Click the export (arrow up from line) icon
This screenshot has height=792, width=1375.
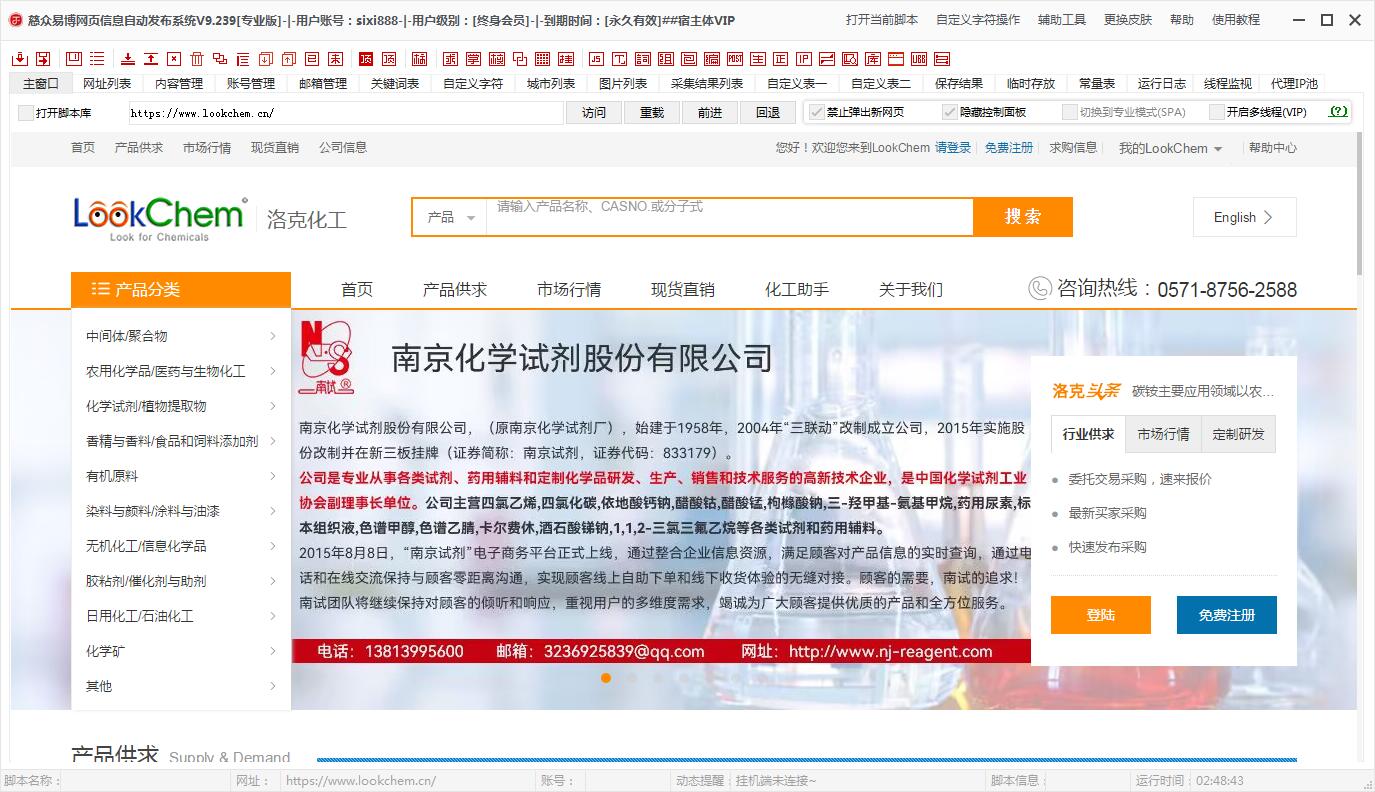click(150, 59)
